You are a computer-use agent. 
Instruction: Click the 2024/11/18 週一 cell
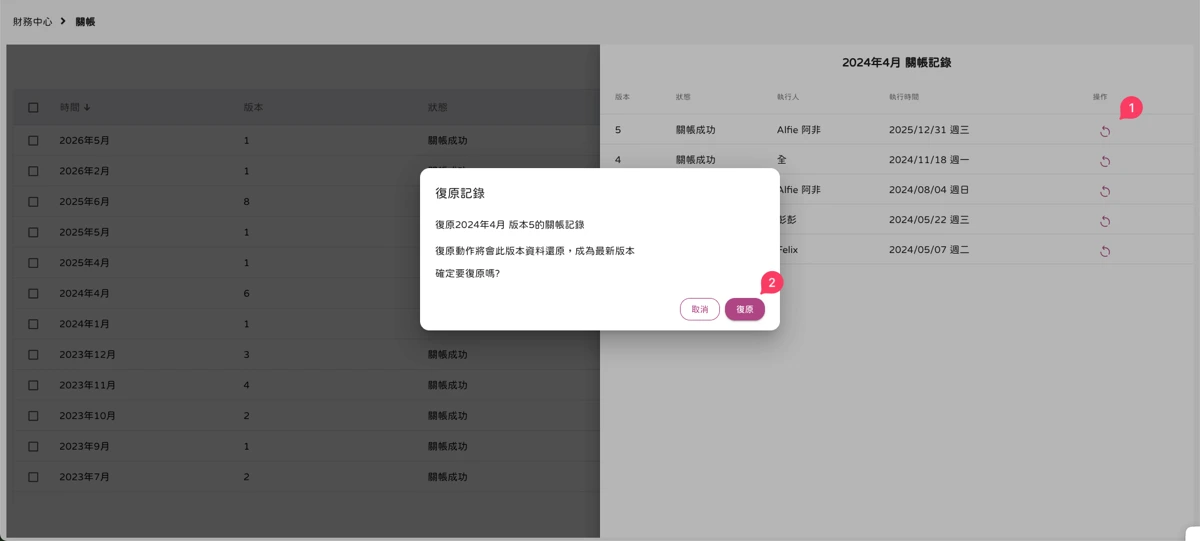coord(929,160)
